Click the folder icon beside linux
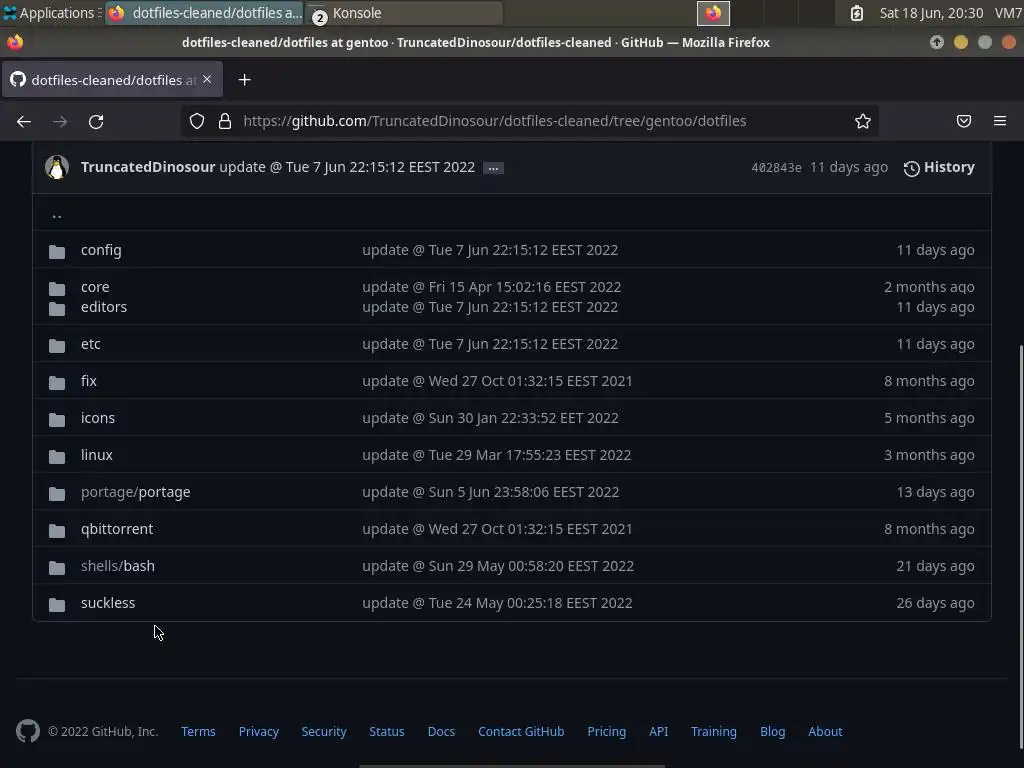This screenshot has width=1024, height=768. click(57, 456)
